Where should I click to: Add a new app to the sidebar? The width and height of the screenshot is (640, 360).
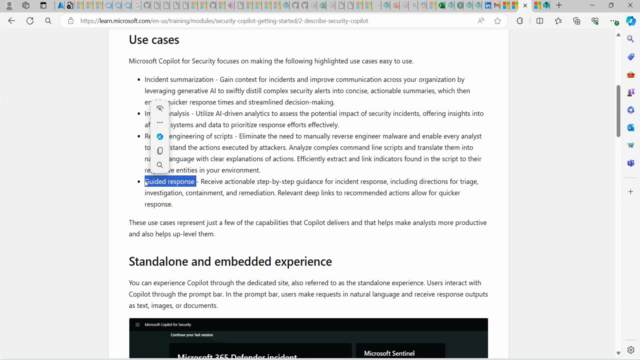click(x=631, y=191)
